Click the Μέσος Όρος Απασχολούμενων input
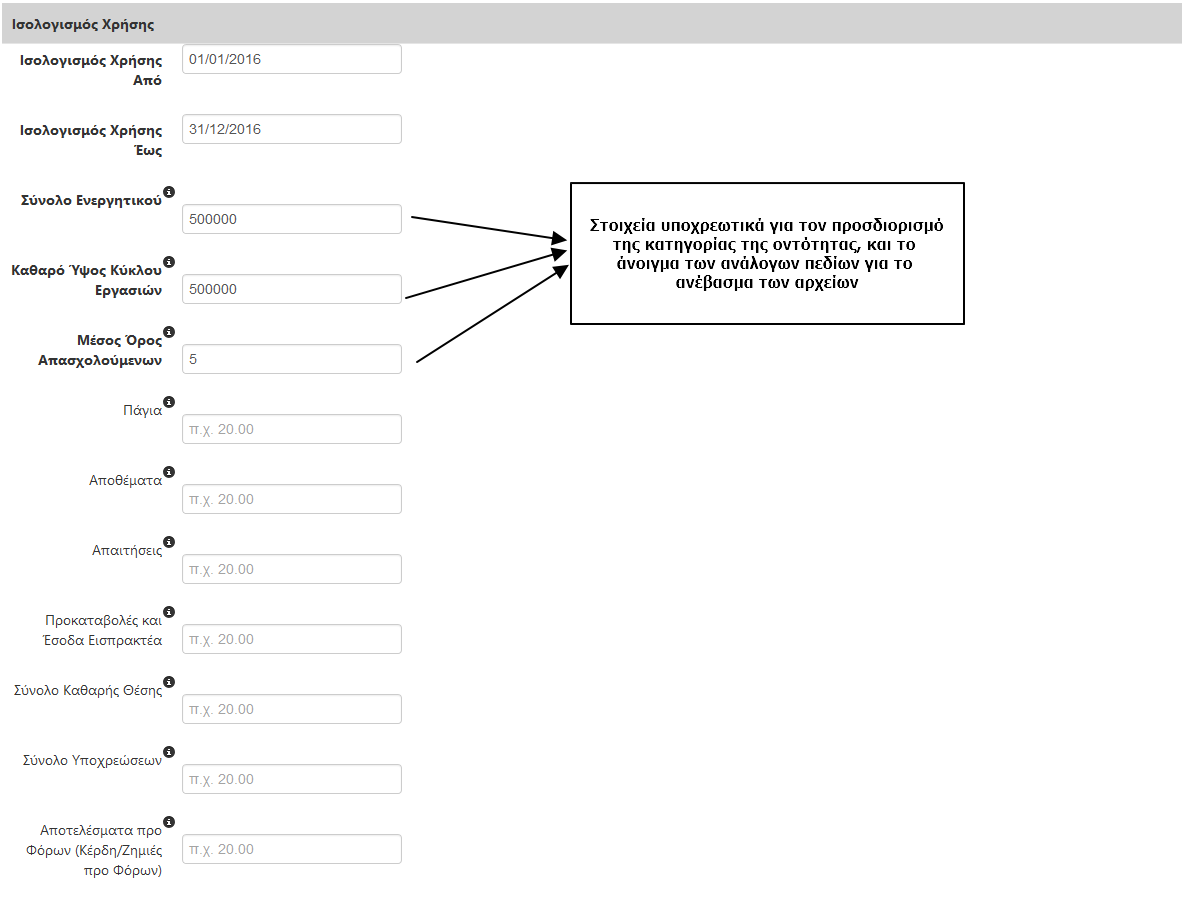Screen dimensions: 1185x902 pyautogui.click(x=291, y=359)
